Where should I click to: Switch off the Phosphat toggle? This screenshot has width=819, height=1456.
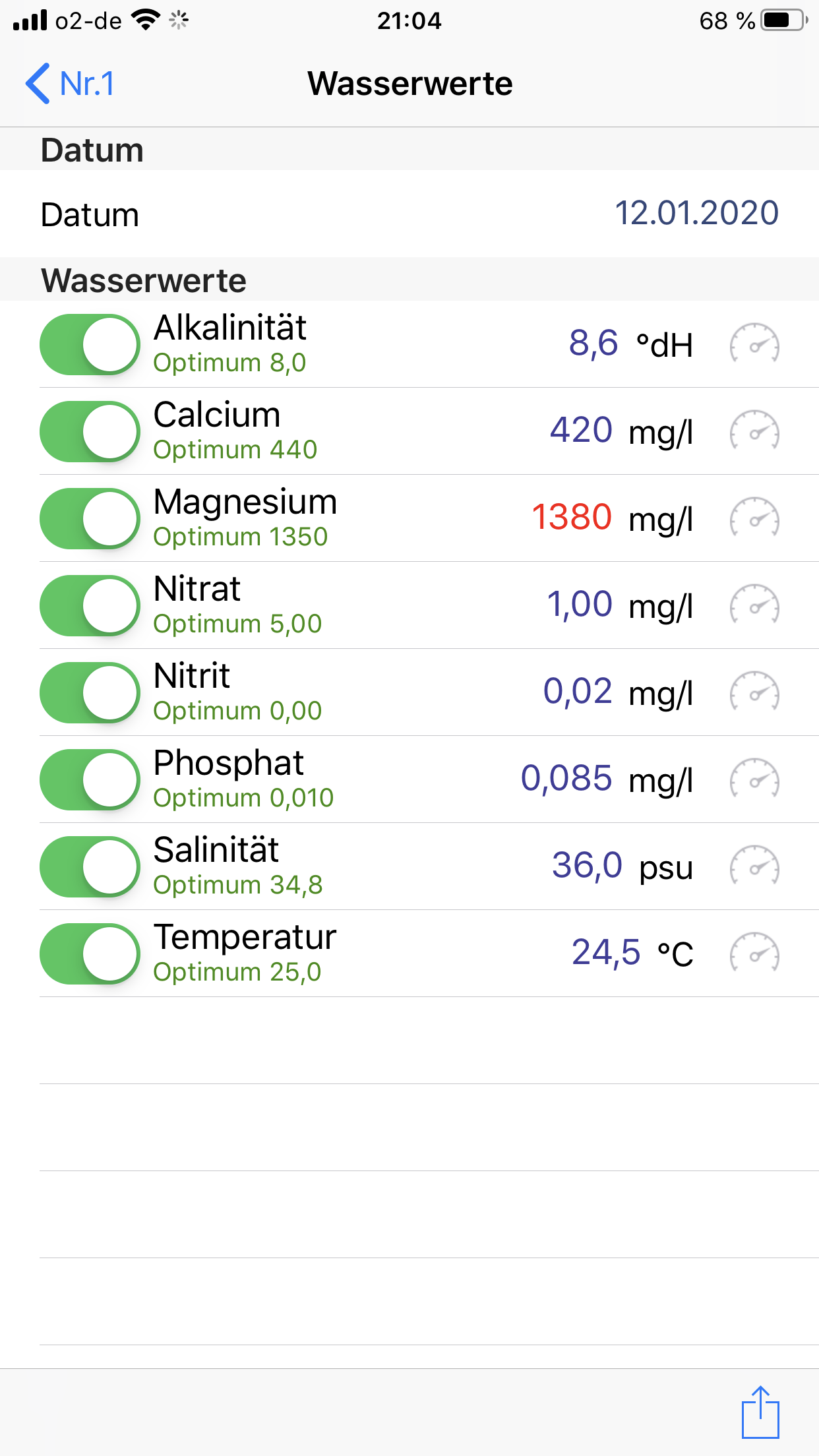[90, 779]
